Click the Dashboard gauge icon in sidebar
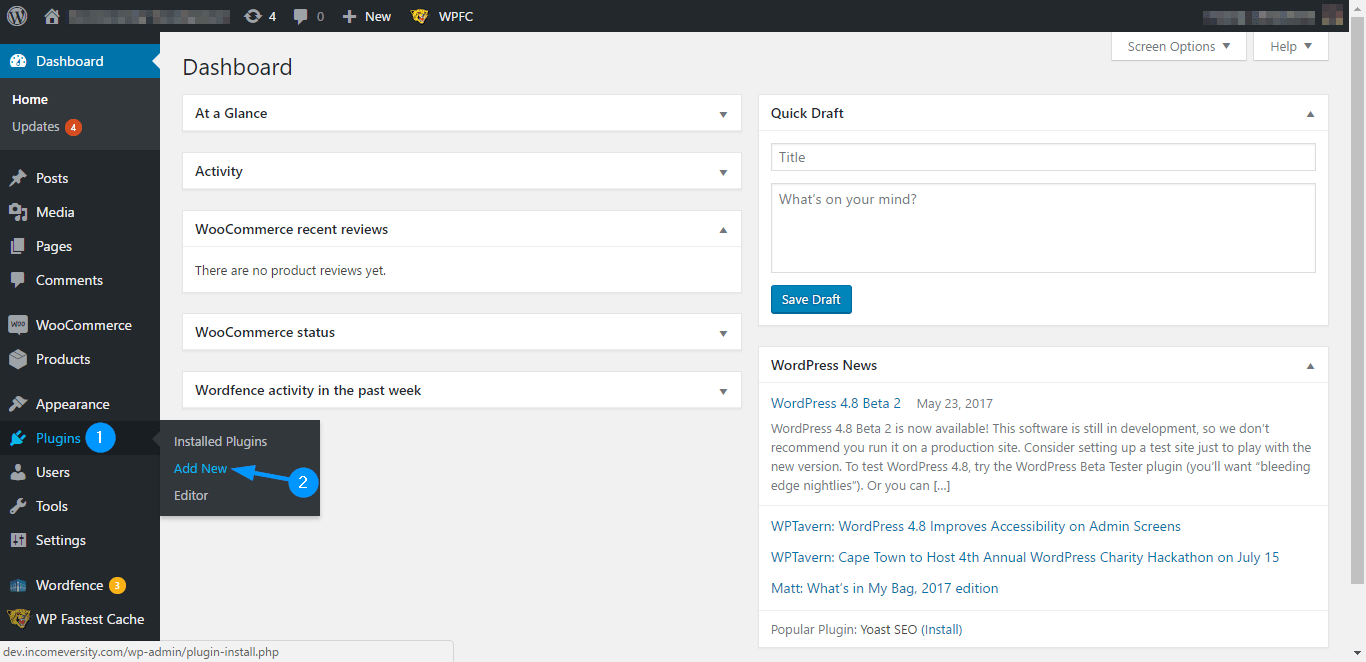Screen dimensions: 1366x662 [18, 61]
